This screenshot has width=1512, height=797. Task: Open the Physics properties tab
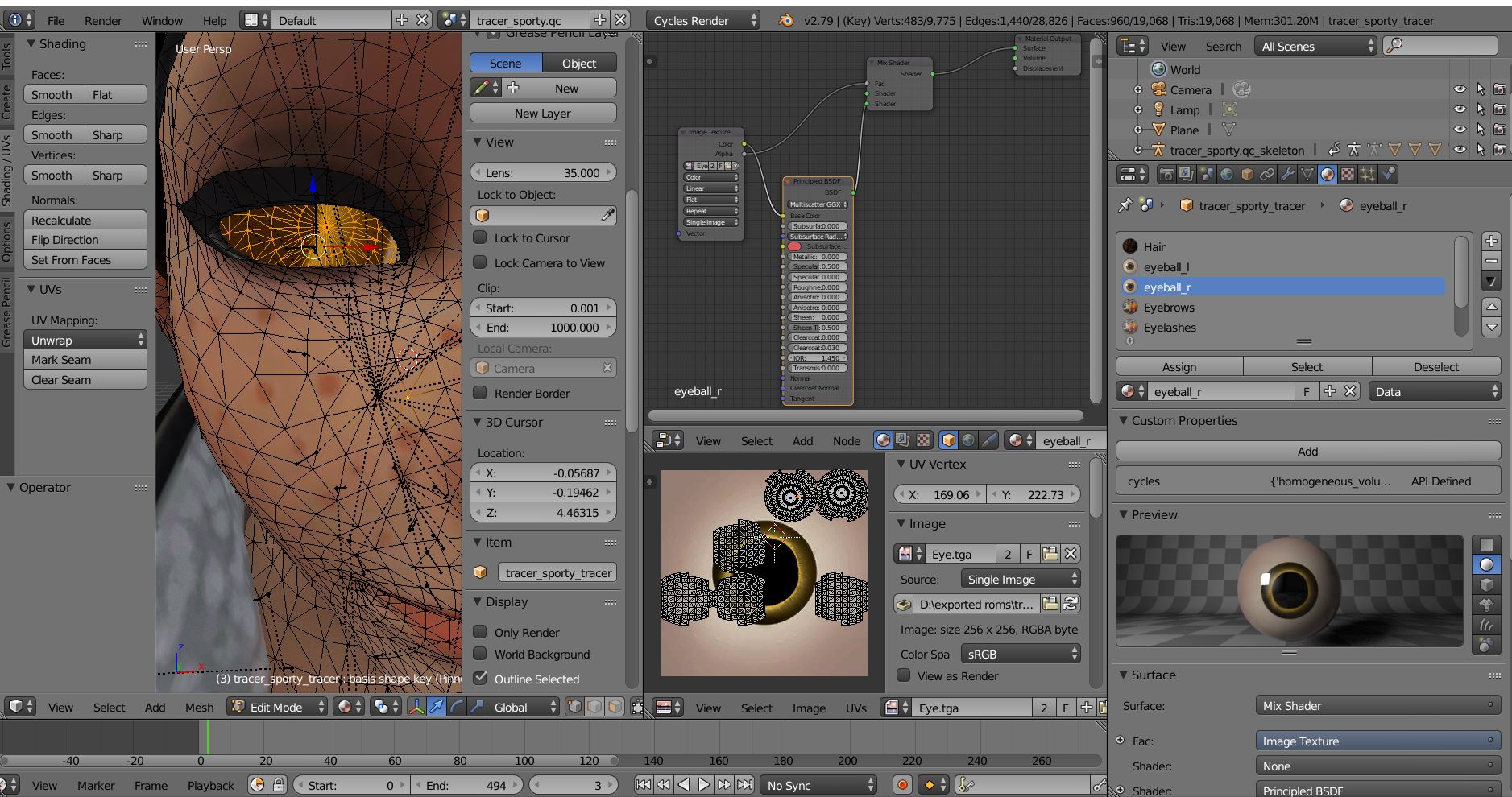pos(1388,174)
